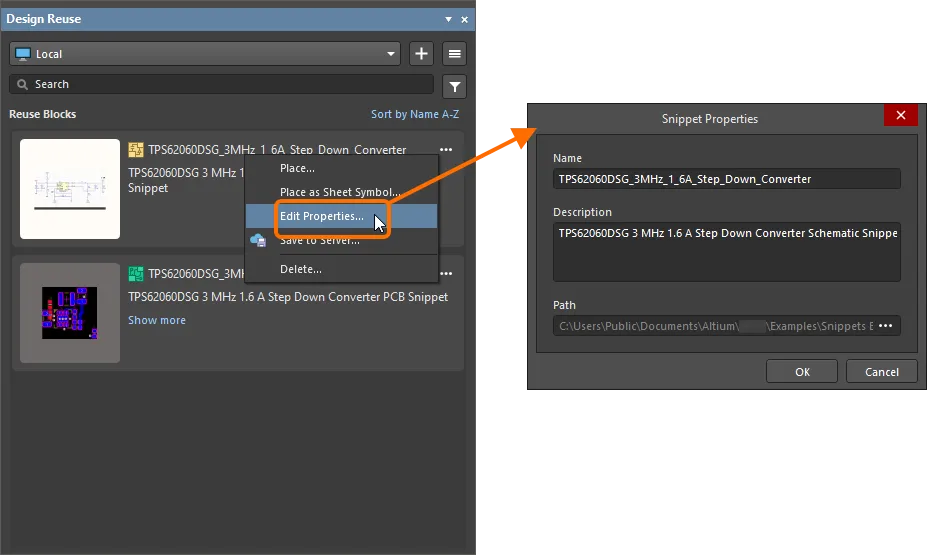Viewport: 927px width, 555px height.
Task: Click TPS62060DSG_3MHz_1_6A_Step_Down_Converter block title
Action: point(277,150)
